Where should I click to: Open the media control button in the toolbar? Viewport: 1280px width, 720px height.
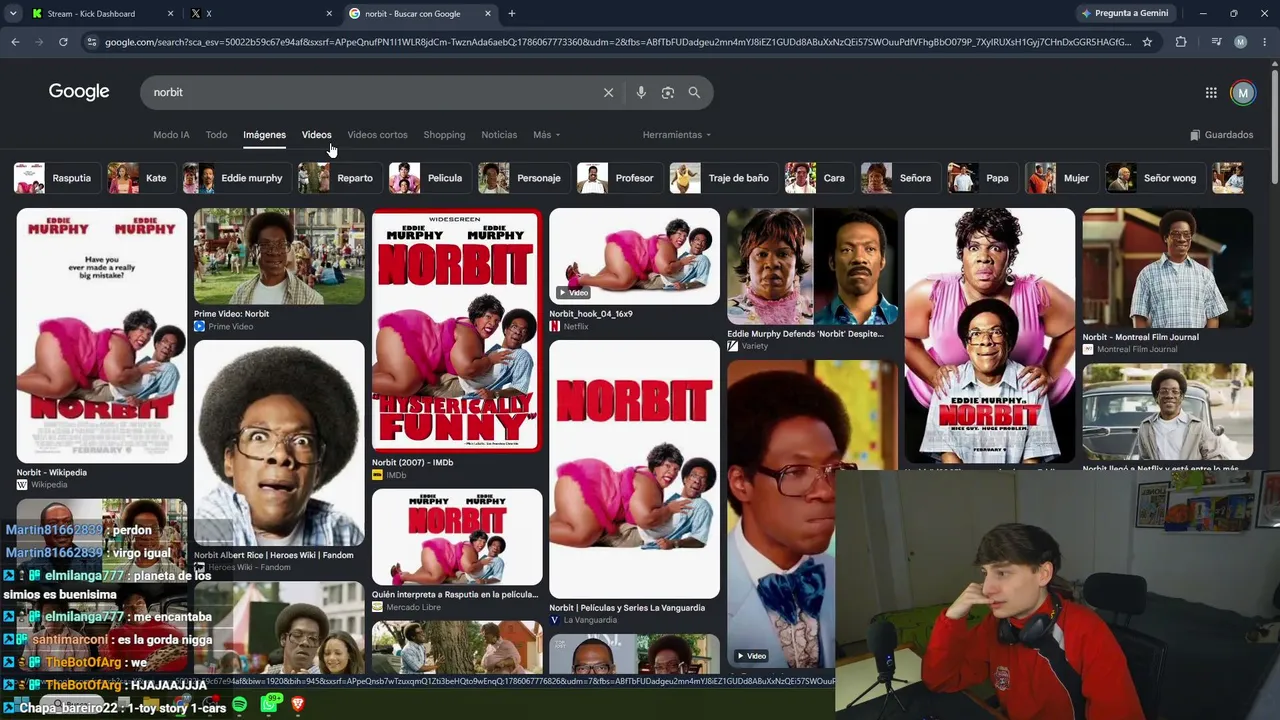pos(1216,42)
